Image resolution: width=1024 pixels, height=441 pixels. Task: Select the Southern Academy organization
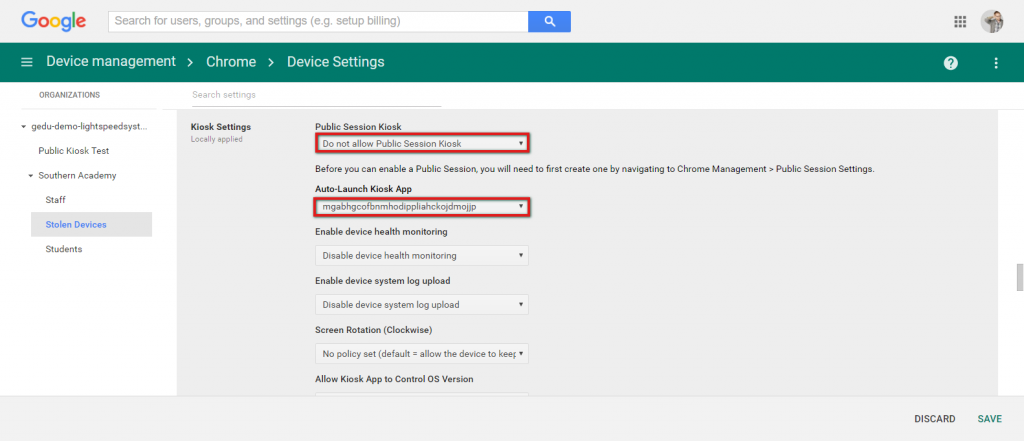pyautogui.click(x=78, y=176)
